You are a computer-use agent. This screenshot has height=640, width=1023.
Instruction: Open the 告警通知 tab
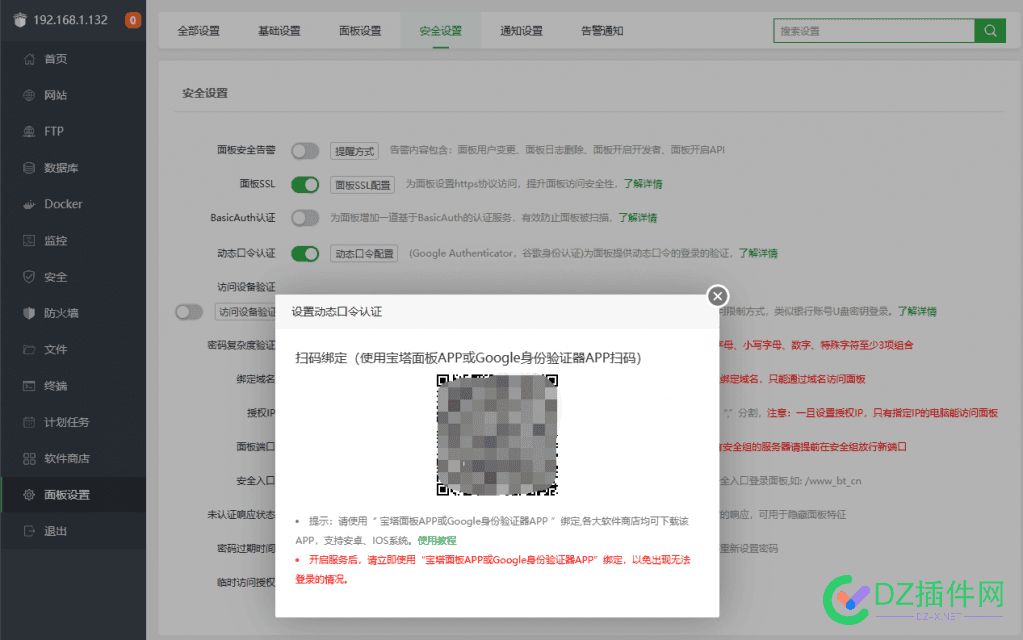602,31
